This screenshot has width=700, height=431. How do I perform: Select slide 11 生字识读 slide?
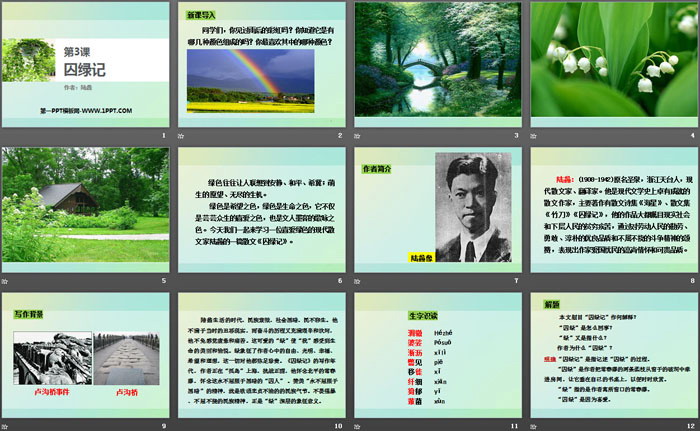click(438, 355)
